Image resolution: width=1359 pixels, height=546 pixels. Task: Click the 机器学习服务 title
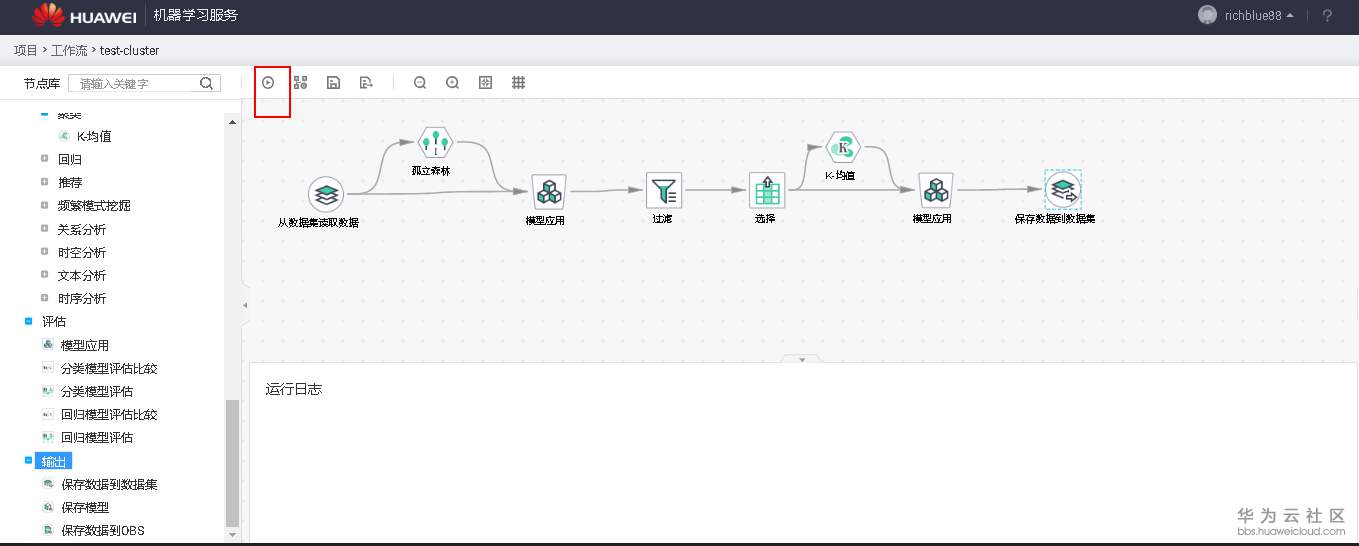click(196, 15)
